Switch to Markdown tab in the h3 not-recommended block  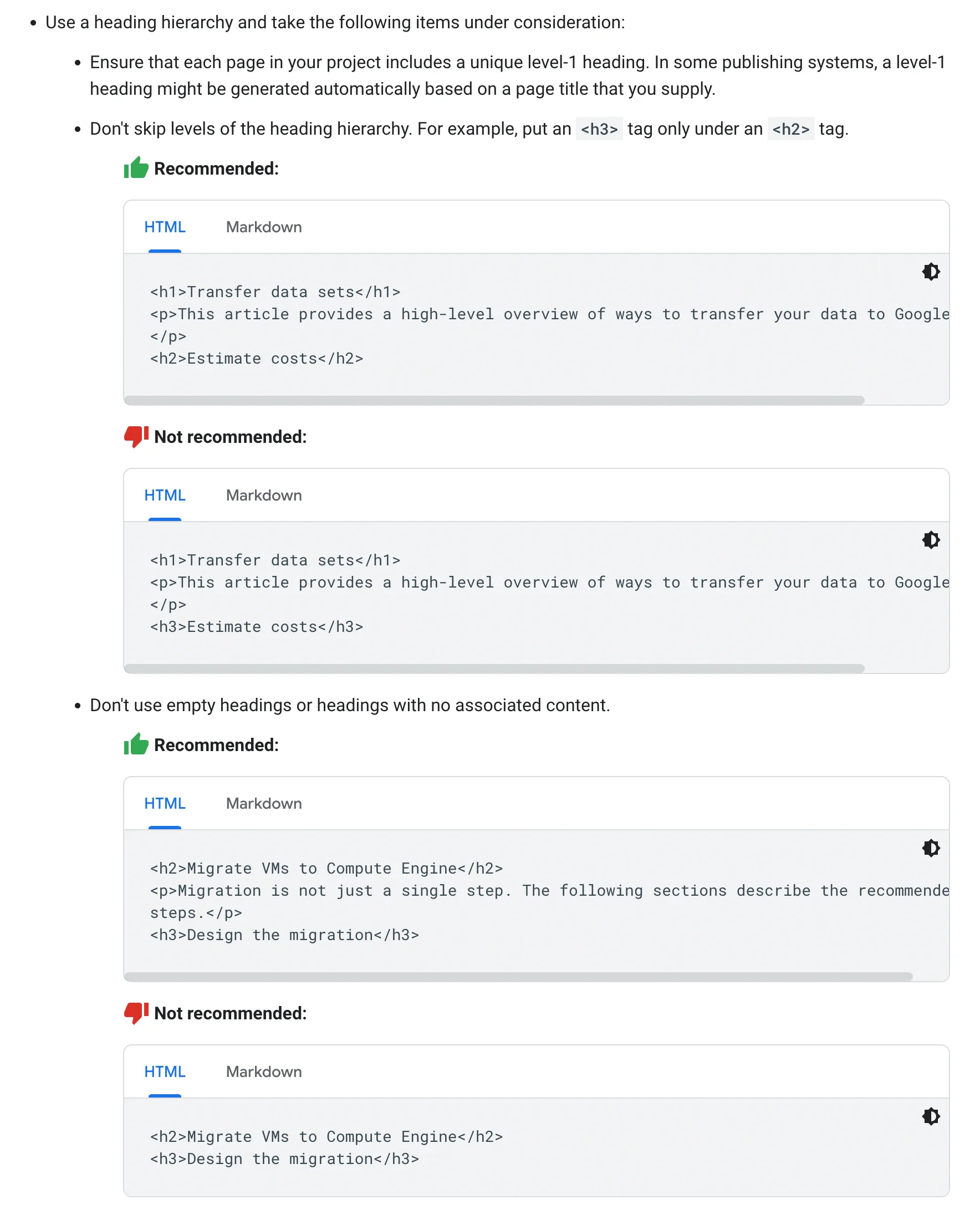[x=263, y=495]
